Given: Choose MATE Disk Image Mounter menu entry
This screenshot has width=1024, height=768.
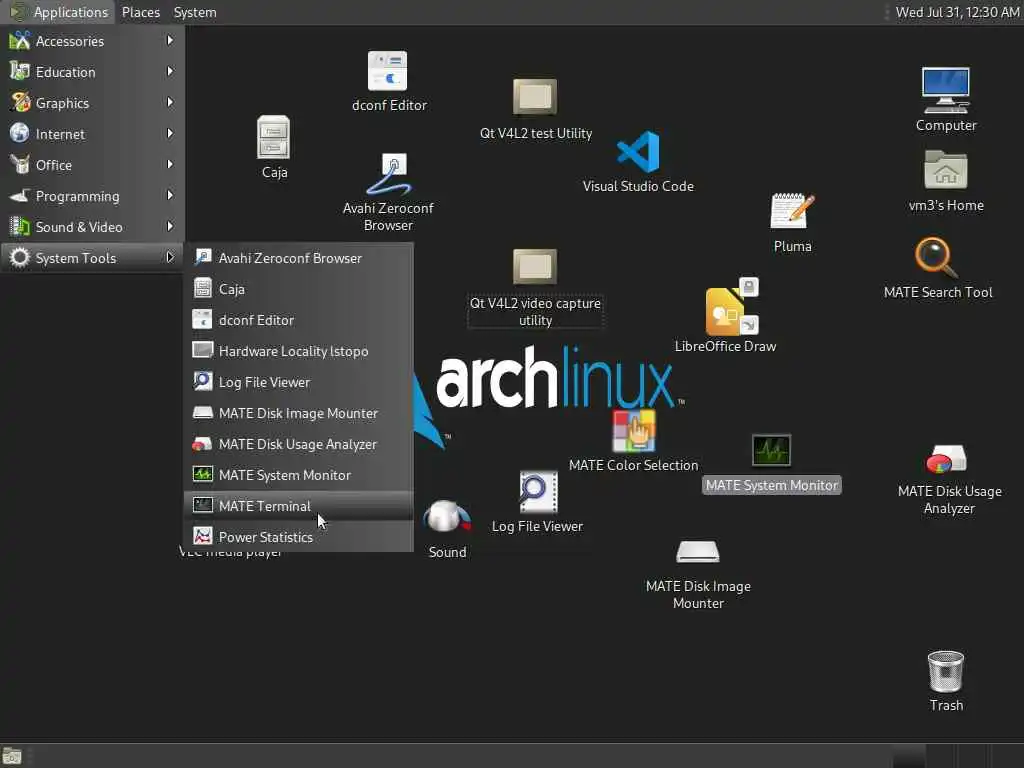Looking at the screenshot, I should [298, 413].
